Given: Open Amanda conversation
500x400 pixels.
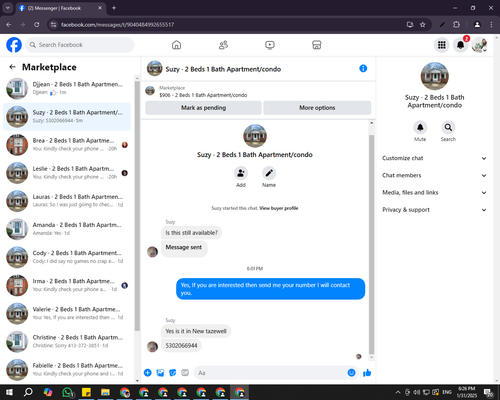Looking at the screenshot, I should click(67, 229).
